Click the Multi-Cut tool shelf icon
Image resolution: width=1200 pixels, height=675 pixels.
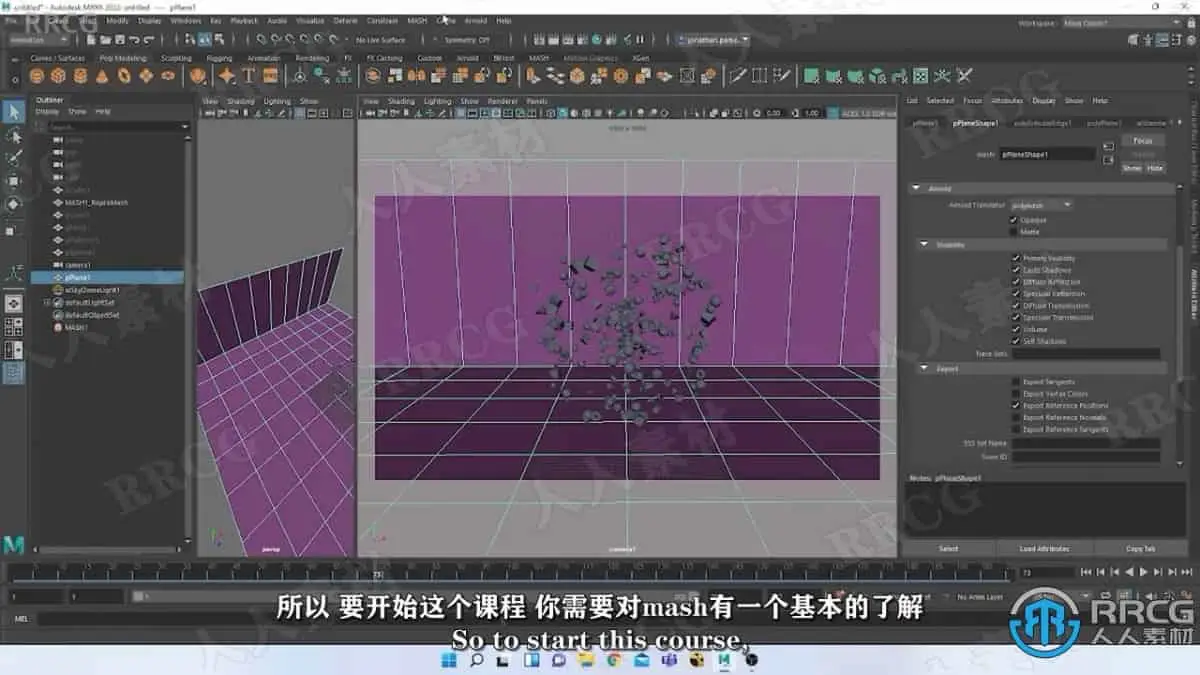(x=738, y=76)
